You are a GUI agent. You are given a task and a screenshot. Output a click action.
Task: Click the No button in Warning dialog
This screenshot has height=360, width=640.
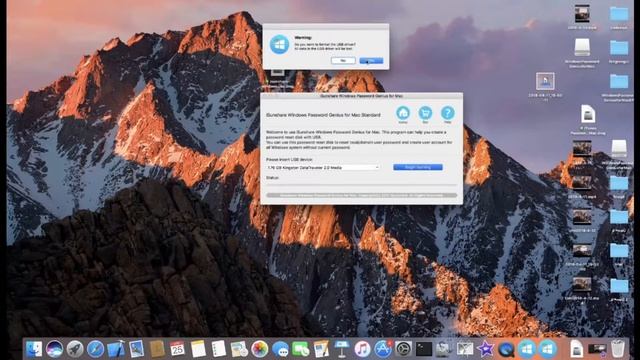click(x=343, y=60)
